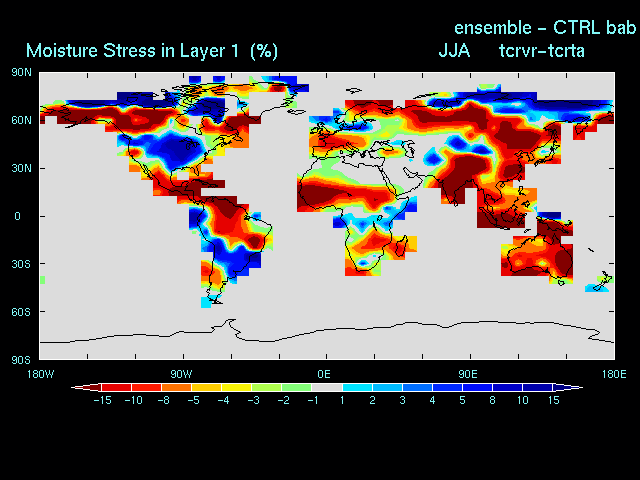Pick the blue swatch between 8 and 10
The width and height of the screenshot is (640, 480).
(508, 387)
